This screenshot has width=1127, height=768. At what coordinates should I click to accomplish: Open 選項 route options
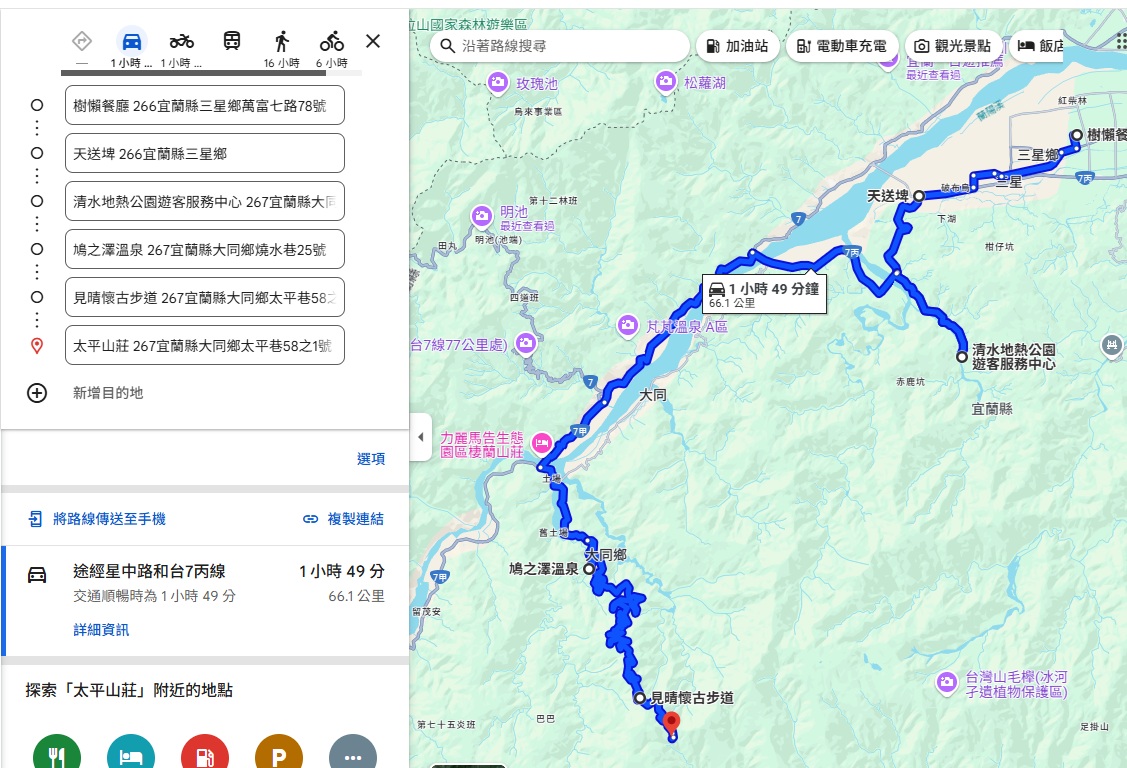(371, 459)
